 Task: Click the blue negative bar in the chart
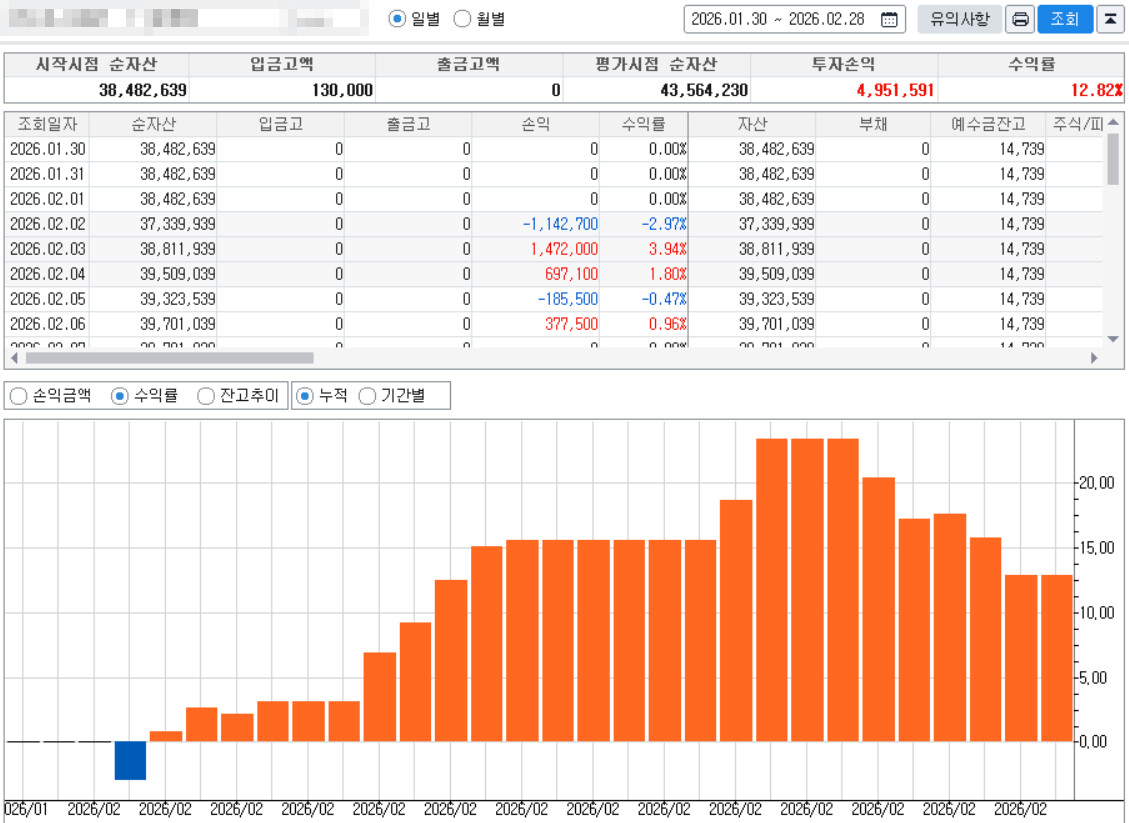pyautogui.click(x=130, y=760)
